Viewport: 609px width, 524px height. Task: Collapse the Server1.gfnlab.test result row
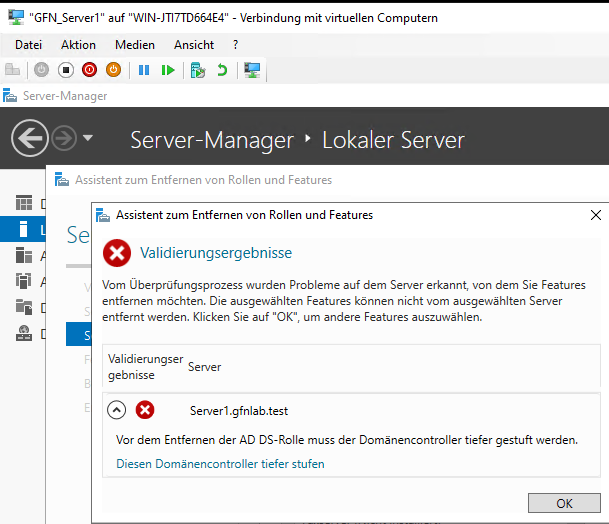pos(117,410)
